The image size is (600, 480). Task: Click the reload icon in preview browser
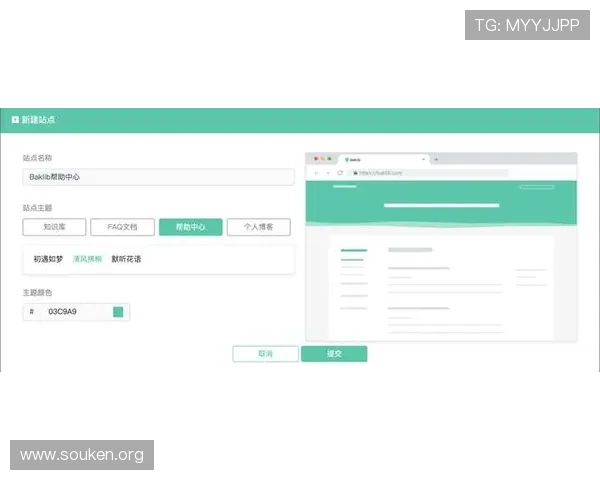pyautogui.click(x=340, y=173)
